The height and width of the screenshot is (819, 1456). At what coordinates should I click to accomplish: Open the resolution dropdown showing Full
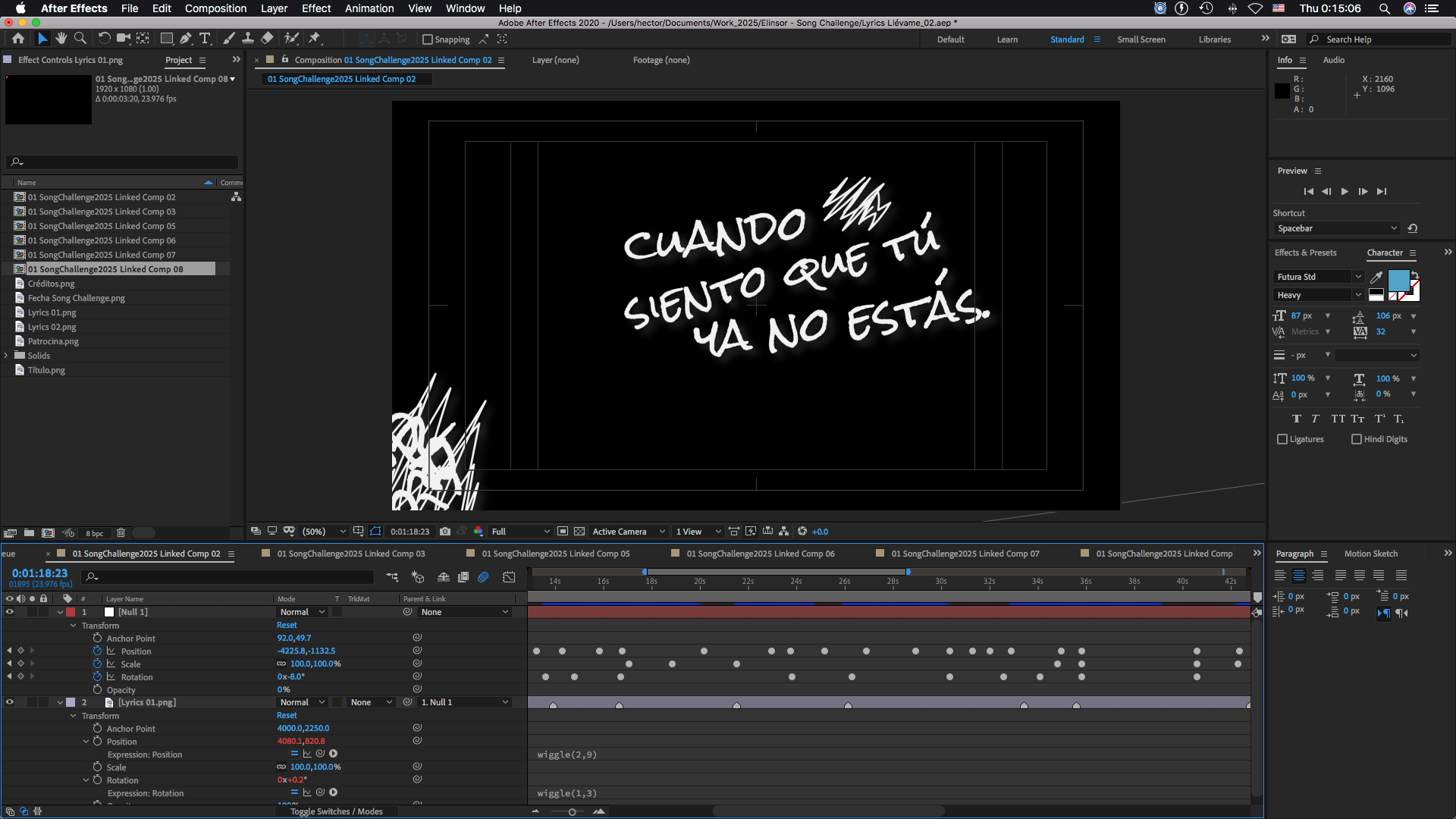pyautogui.click(x=520, y=532)
